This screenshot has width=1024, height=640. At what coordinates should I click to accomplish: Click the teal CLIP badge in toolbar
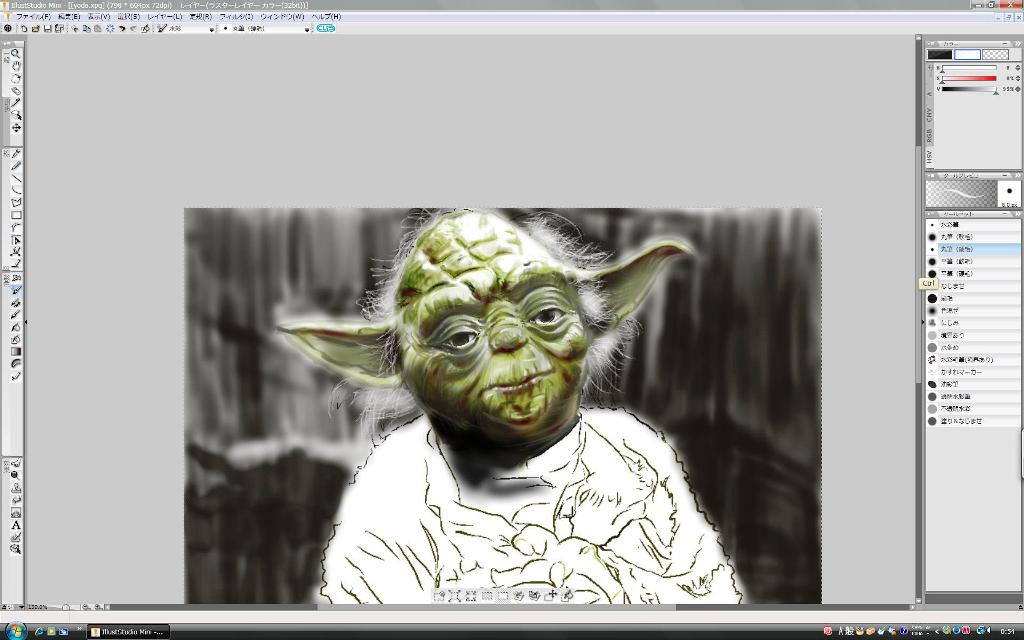325,29
